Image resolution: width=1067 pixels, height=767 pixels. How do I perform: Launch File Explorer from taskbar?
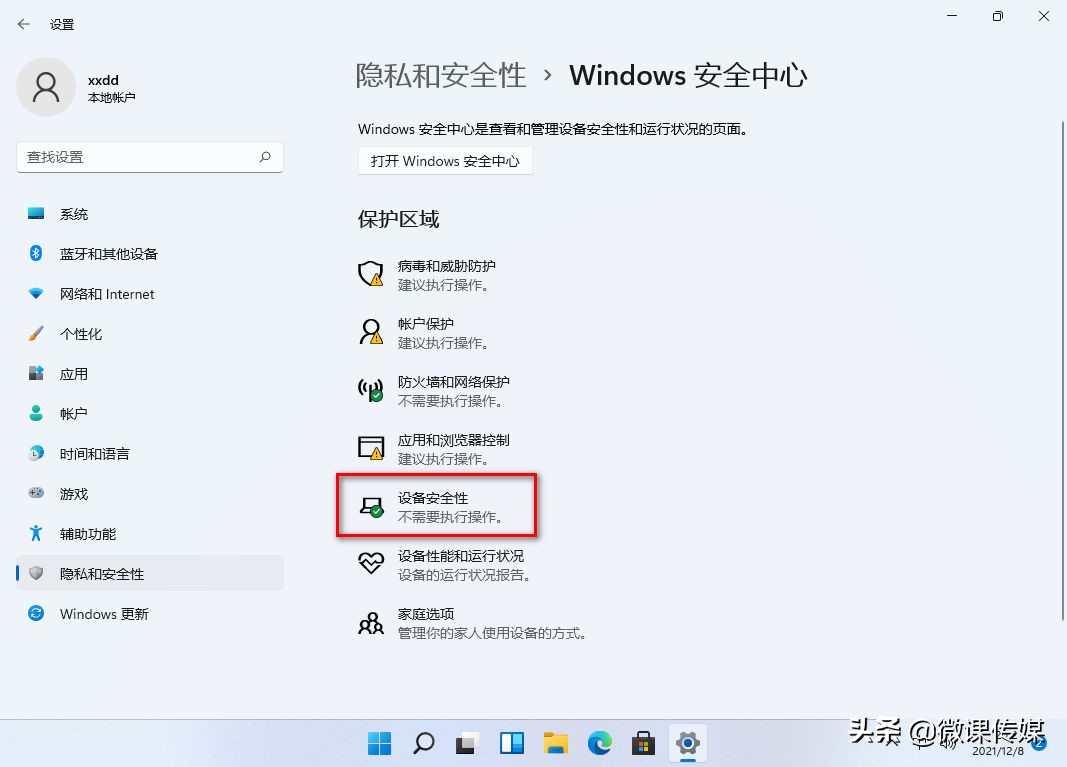tap(555, 743)
